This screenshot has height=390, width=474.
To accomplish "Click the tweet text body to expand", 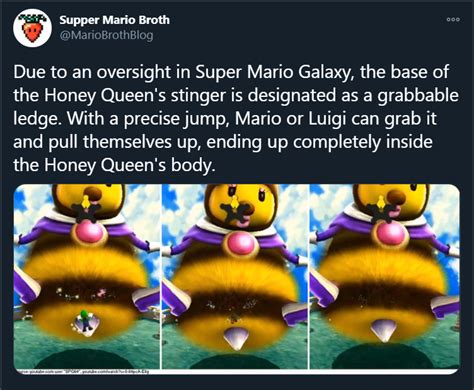I will click(236, 118).
